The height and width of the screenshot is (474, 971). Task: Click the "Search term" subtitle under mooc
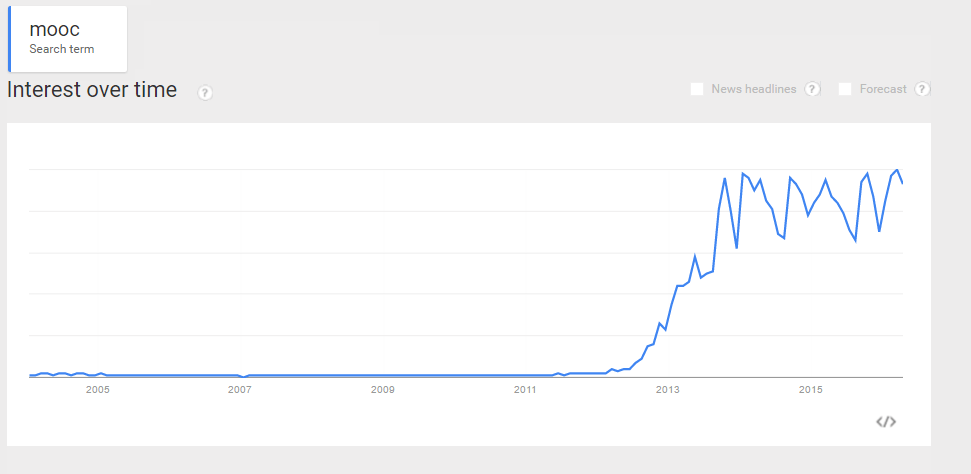tap(62, 49)
